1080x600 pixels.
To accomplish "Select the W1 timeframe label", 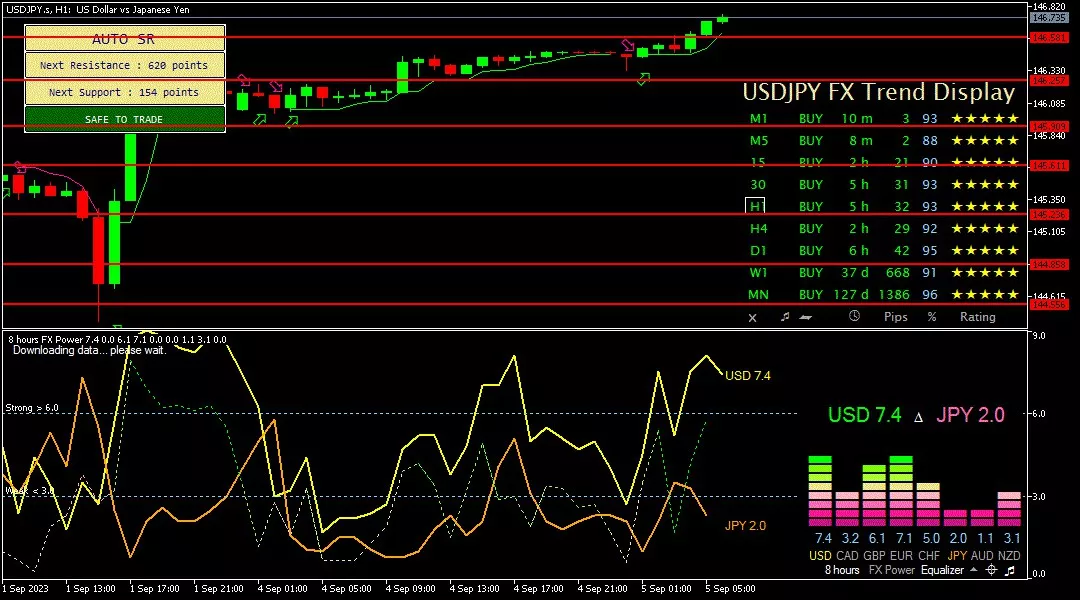I will 758,273.
